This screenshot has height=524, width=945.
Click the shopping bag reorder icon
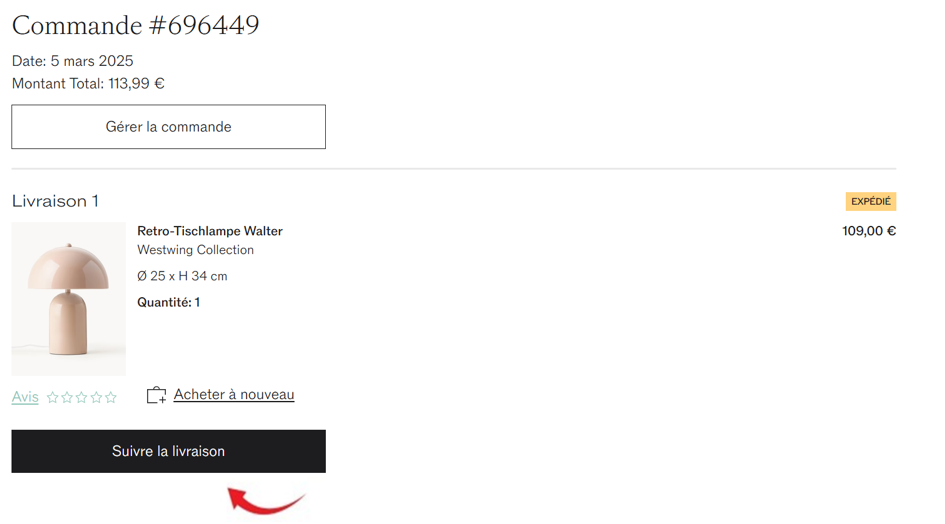(x=156, y=395)
